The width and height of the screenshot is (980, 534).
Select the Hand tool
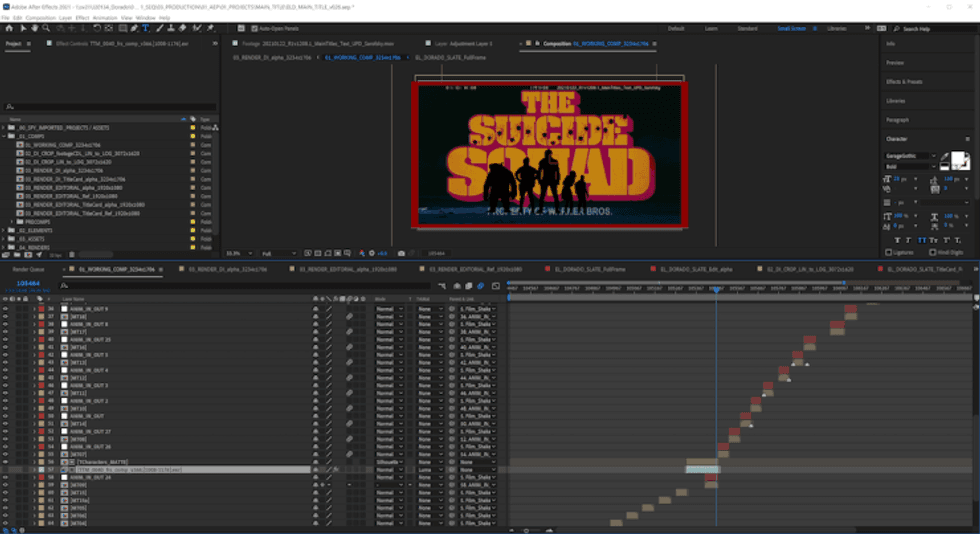pos(34,28)
